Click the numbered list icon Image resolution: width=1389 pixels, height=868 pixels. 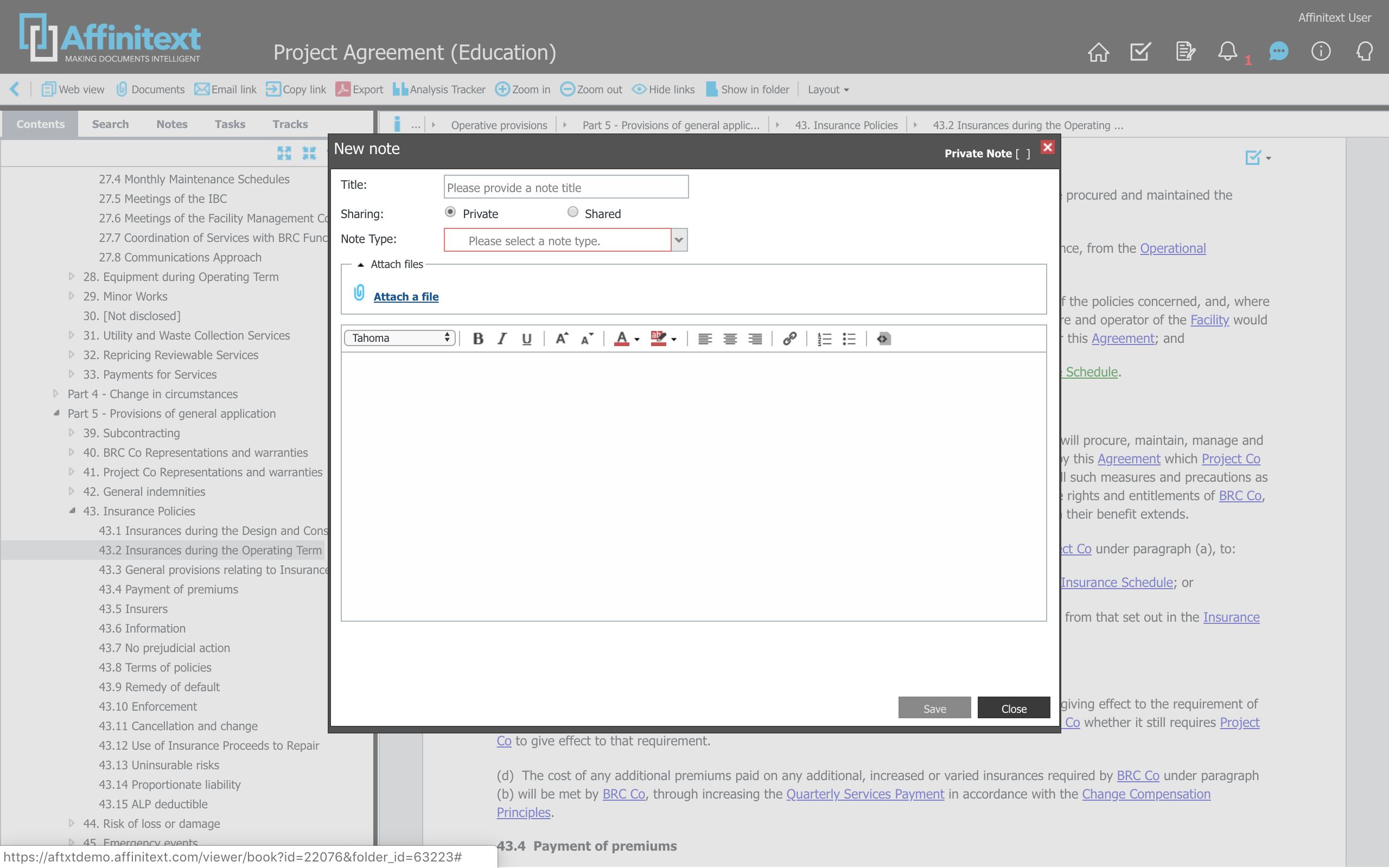pos(824,339)
